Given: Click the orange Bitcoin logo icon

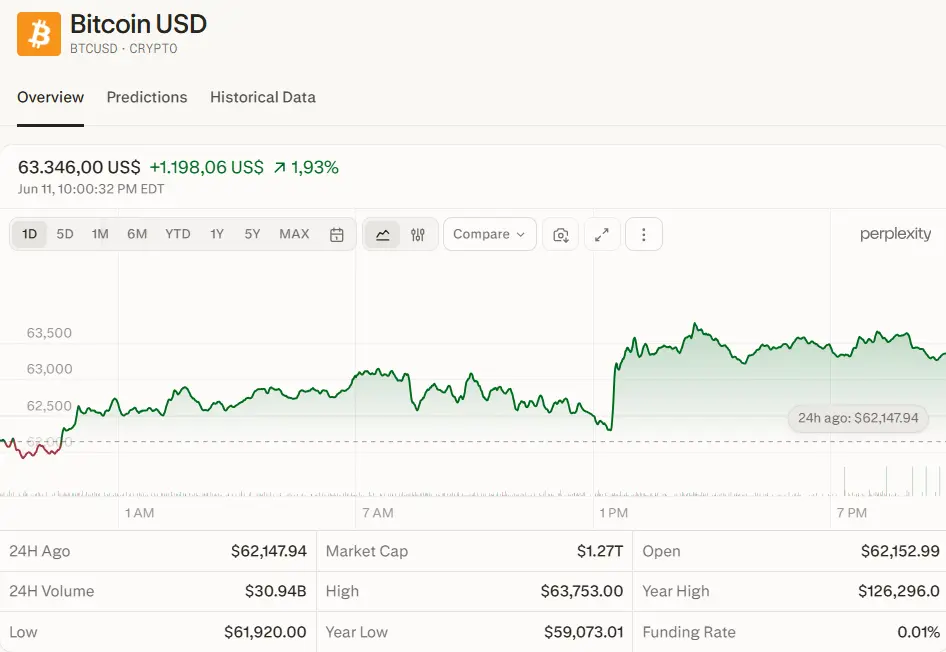Looking at the screenshot, I should (x=39, y=34).
